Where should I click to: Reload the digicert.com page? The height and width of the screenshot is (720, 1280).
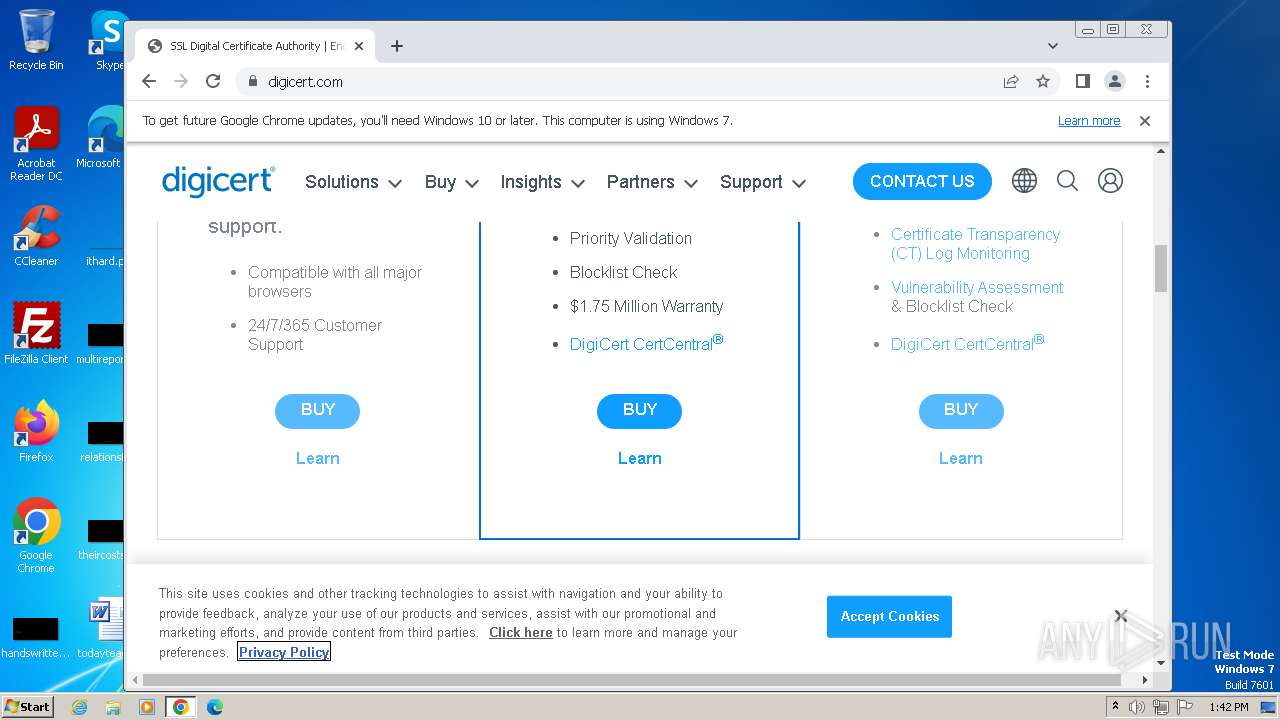[213, 81]
